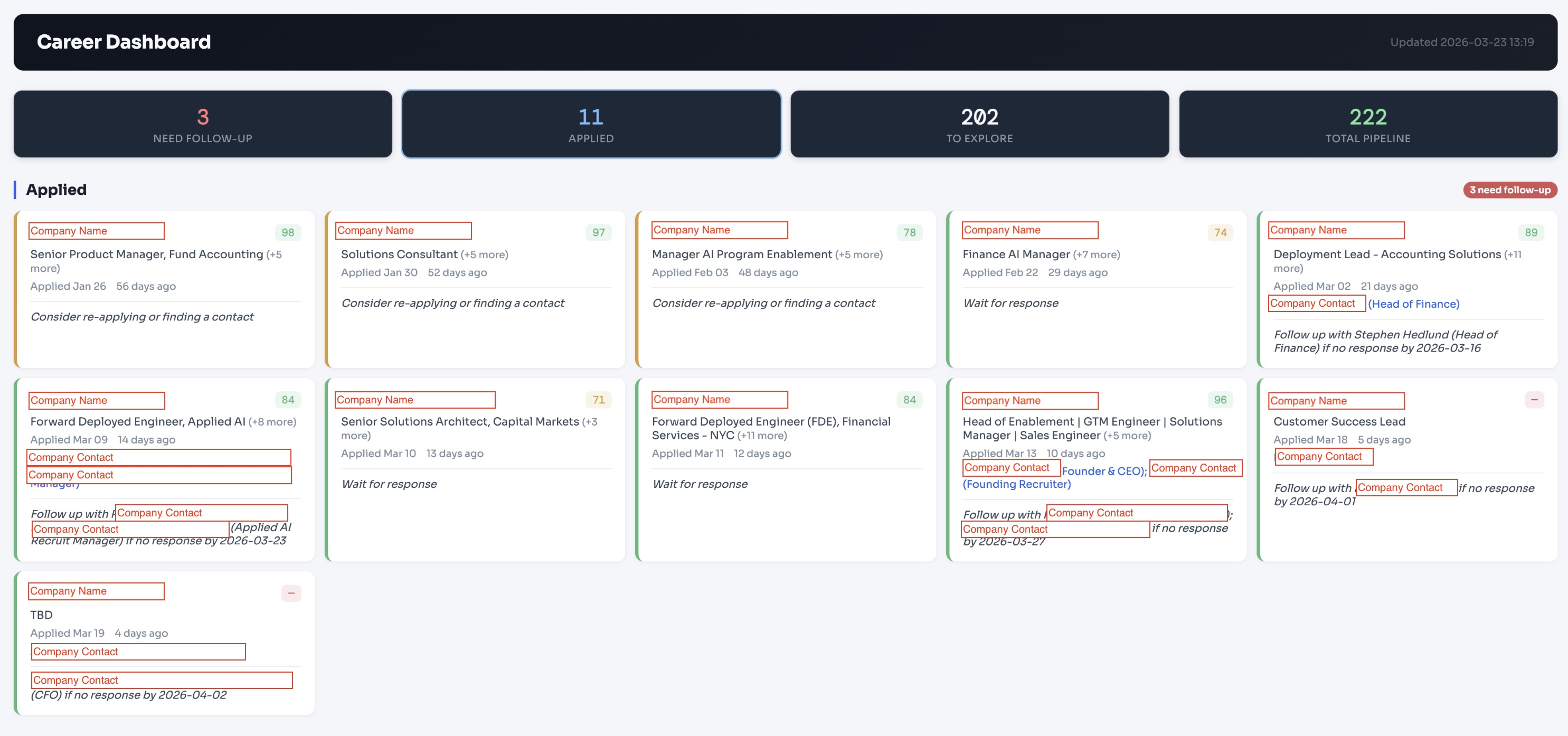Screen dimensions: 1568x736
Task: Click 'Wait for response' on Finance AI Manager card
Action: click(1010, 303)
